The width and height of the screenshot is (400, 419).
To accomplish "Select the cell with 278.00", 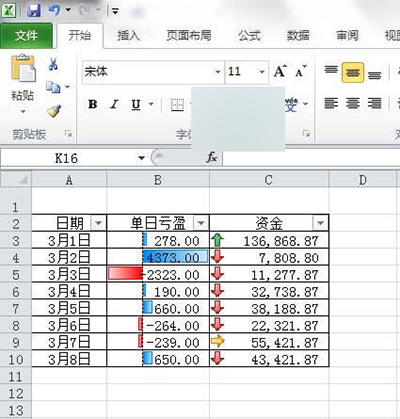I will [158, 240].
